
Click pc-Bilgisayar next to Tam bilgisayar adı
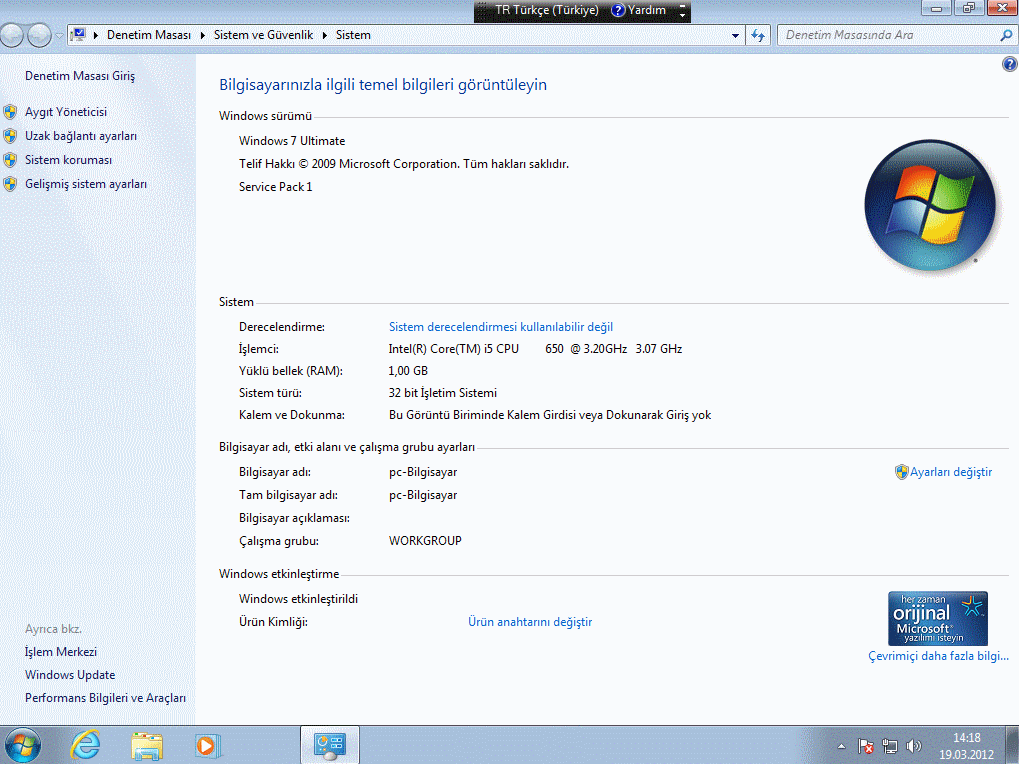423,495
